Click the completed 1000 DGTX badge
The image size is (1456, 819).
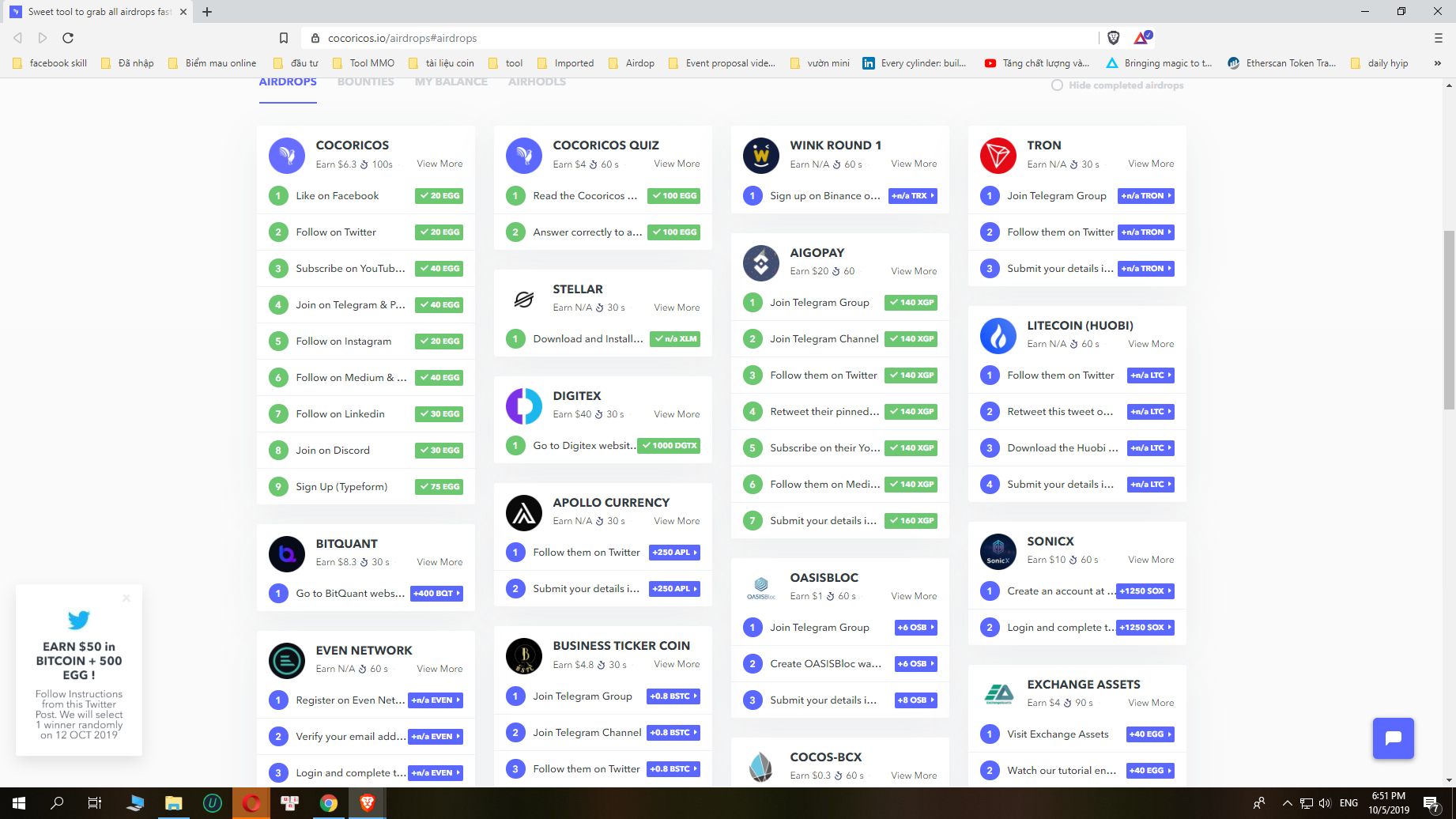click(x=669, y=446)
